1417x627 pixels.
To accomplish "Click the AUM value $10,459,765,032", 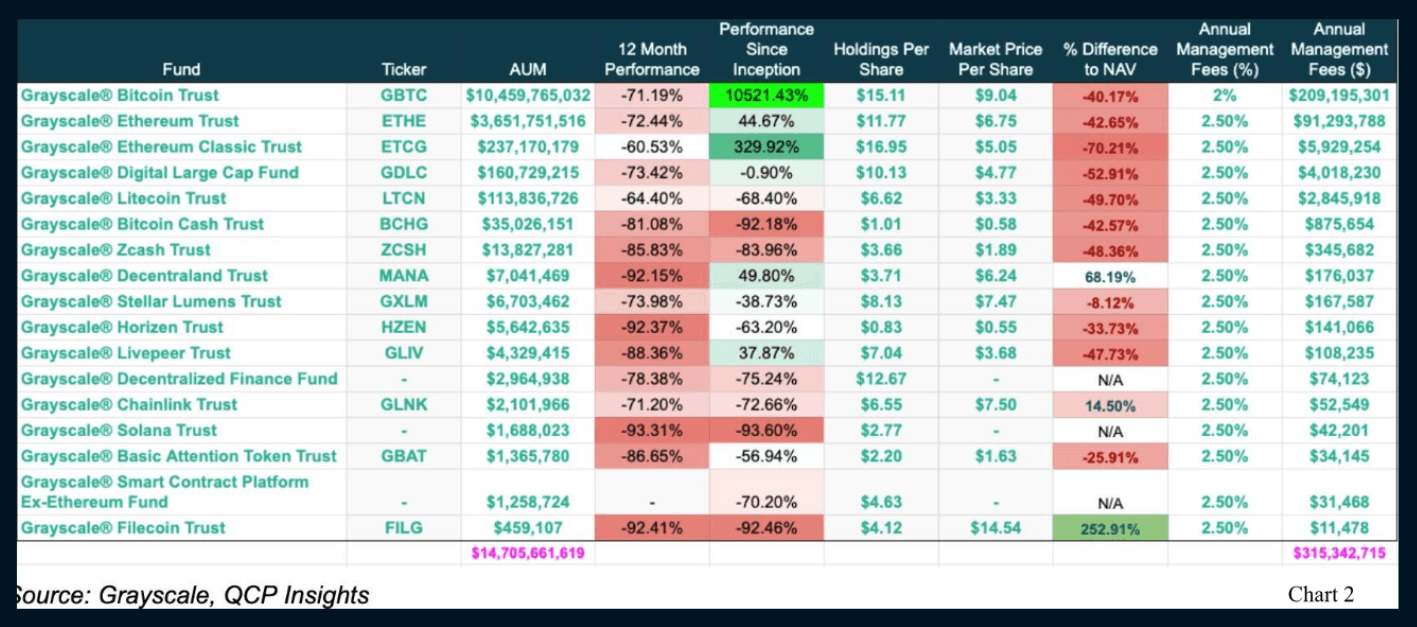I will [x=528, y=95].
